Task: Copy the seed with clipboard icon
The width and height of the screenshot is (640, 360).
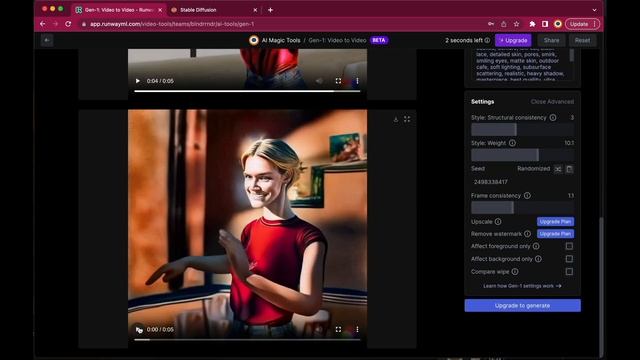Action: 569,169
